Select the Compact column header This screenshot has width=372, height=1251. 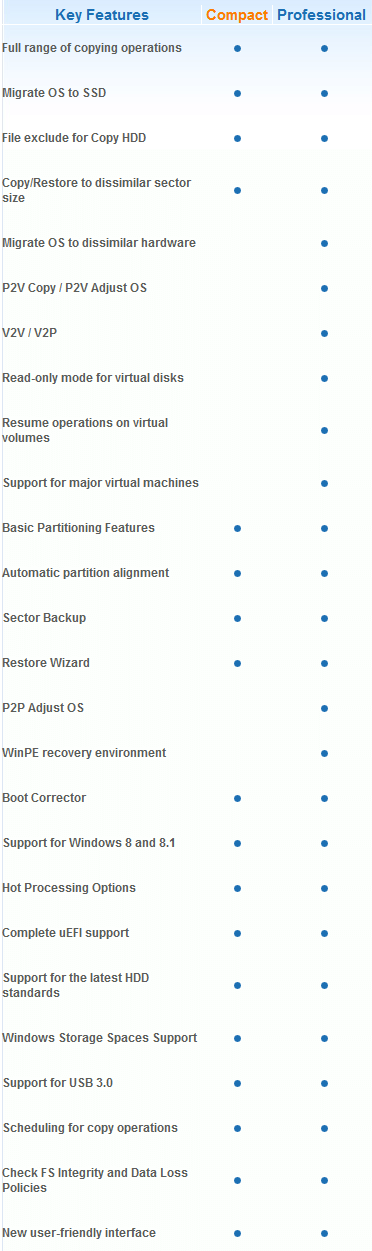[237, 15]
